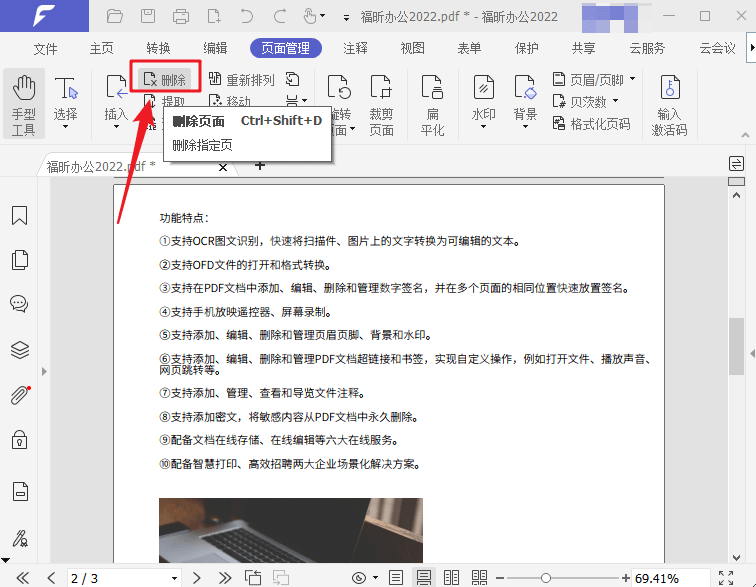Viewport: 756px width, 587px height.
Task: Click Enter activation code (输入激活码)
Action: pos(669,105)
